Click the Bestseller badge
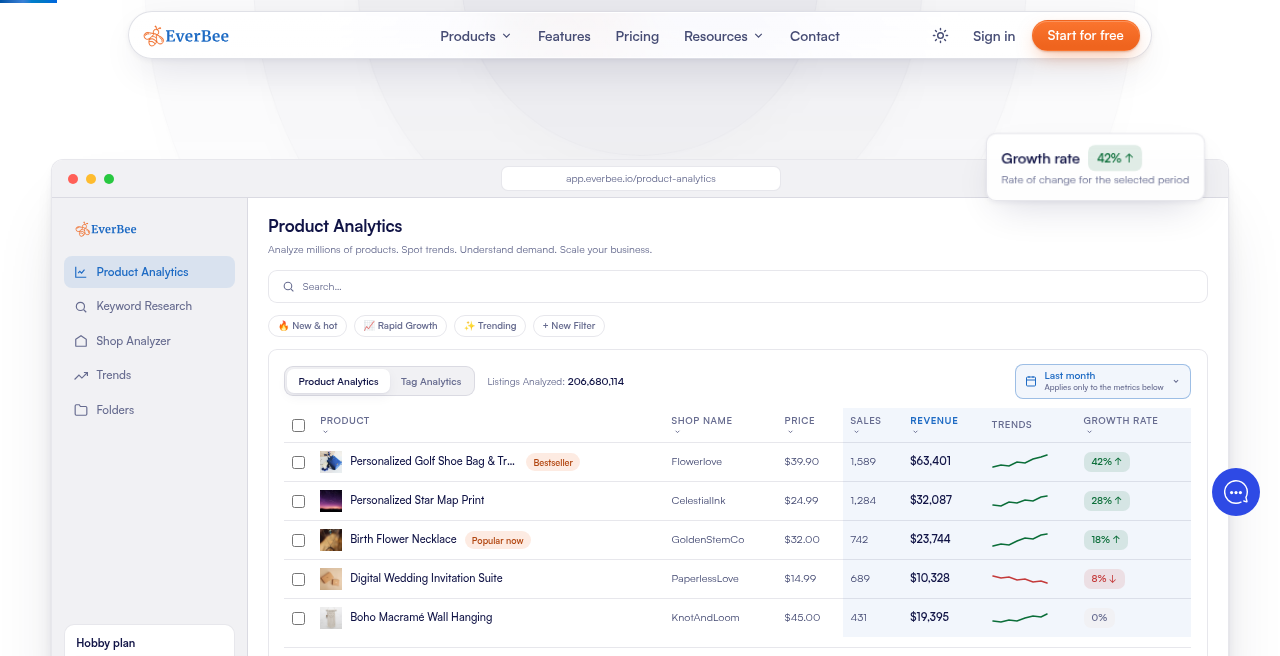Screen dimensions: 1280x656 click(x=553, y=463)
